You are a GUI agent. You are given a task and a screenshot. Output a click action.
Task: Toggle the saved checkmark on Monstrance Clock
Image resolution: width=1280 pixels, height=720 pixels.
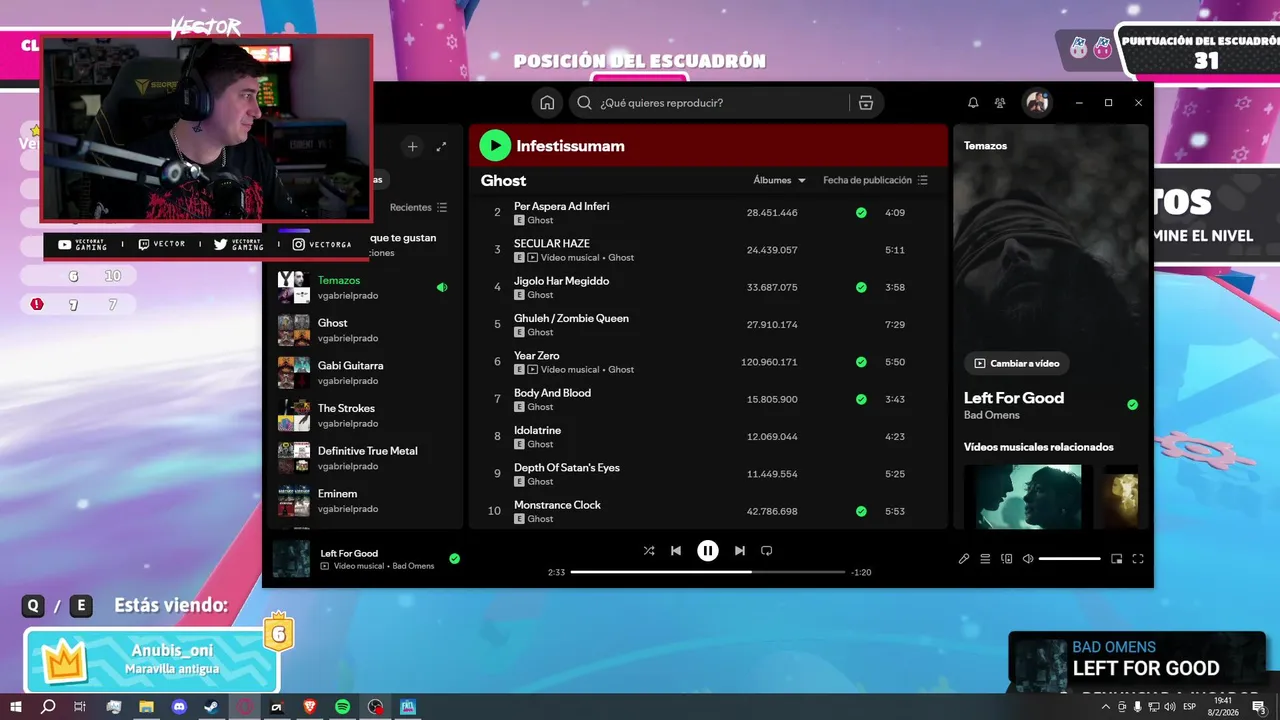click(861, 511)
